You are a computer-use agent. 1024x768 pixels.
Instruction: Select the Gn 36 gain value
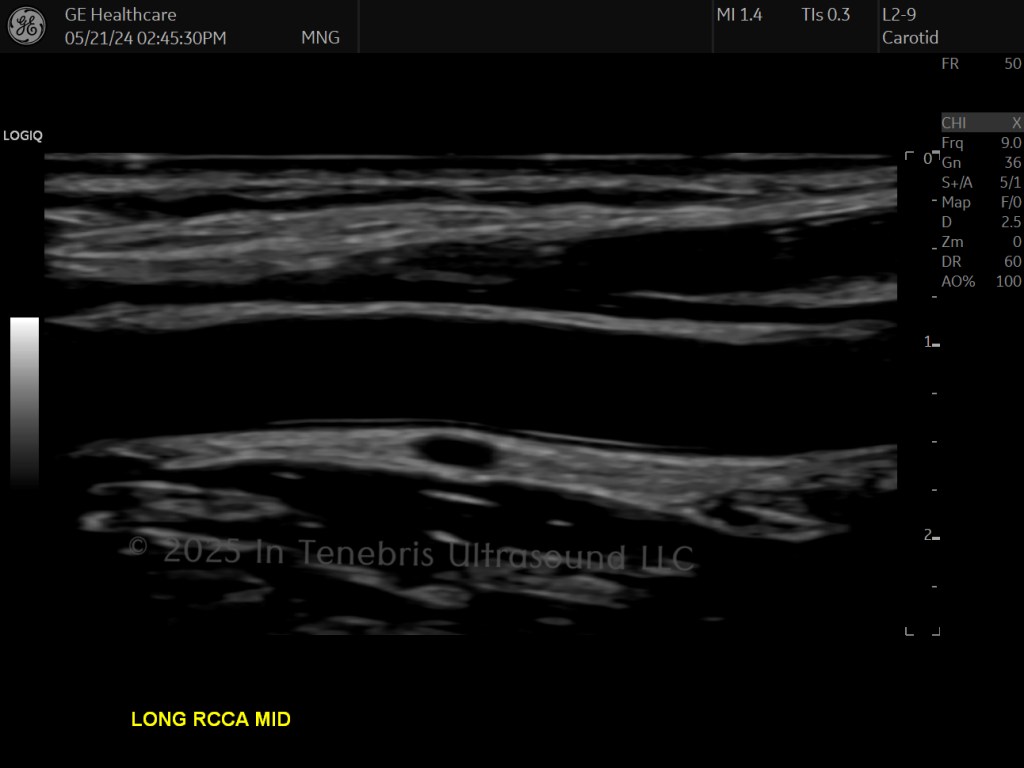982,163
